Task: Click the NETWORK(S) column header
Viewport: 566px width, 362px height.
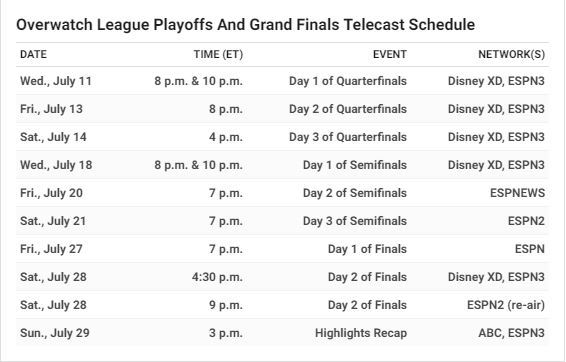Action: coord(511,54)
